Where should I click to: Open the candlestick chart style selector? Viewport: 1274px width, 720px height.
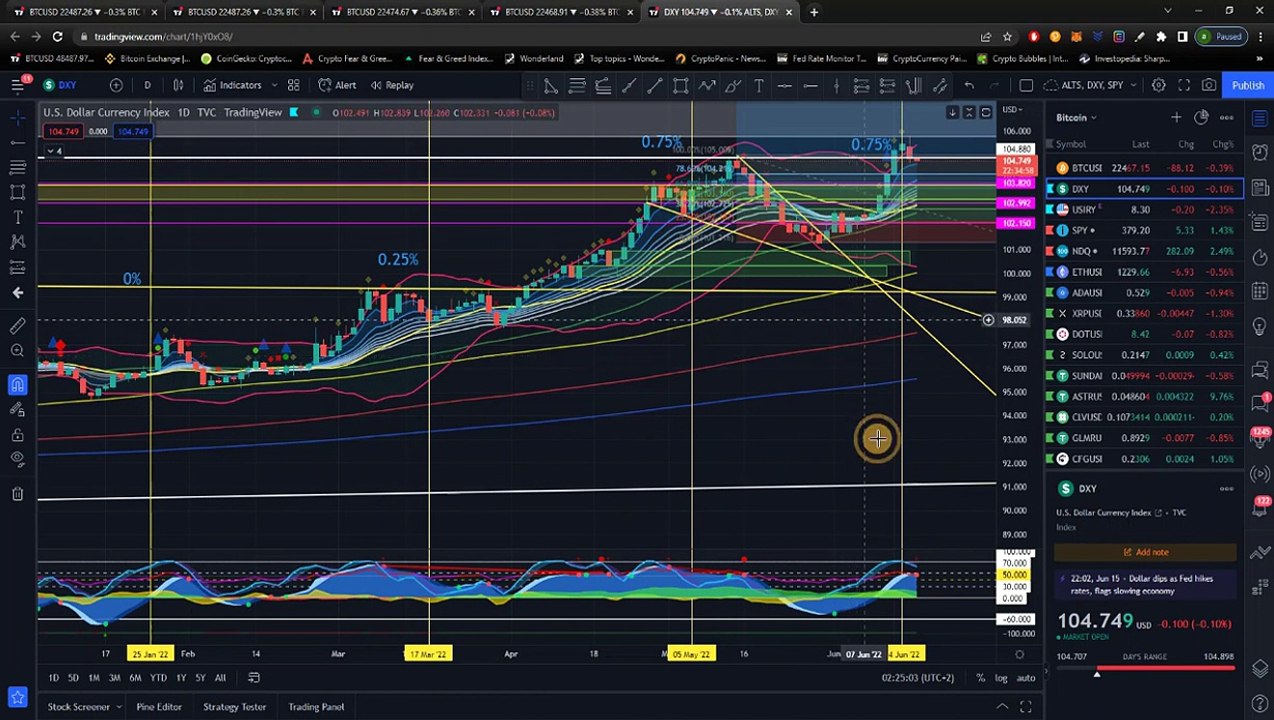178,85
